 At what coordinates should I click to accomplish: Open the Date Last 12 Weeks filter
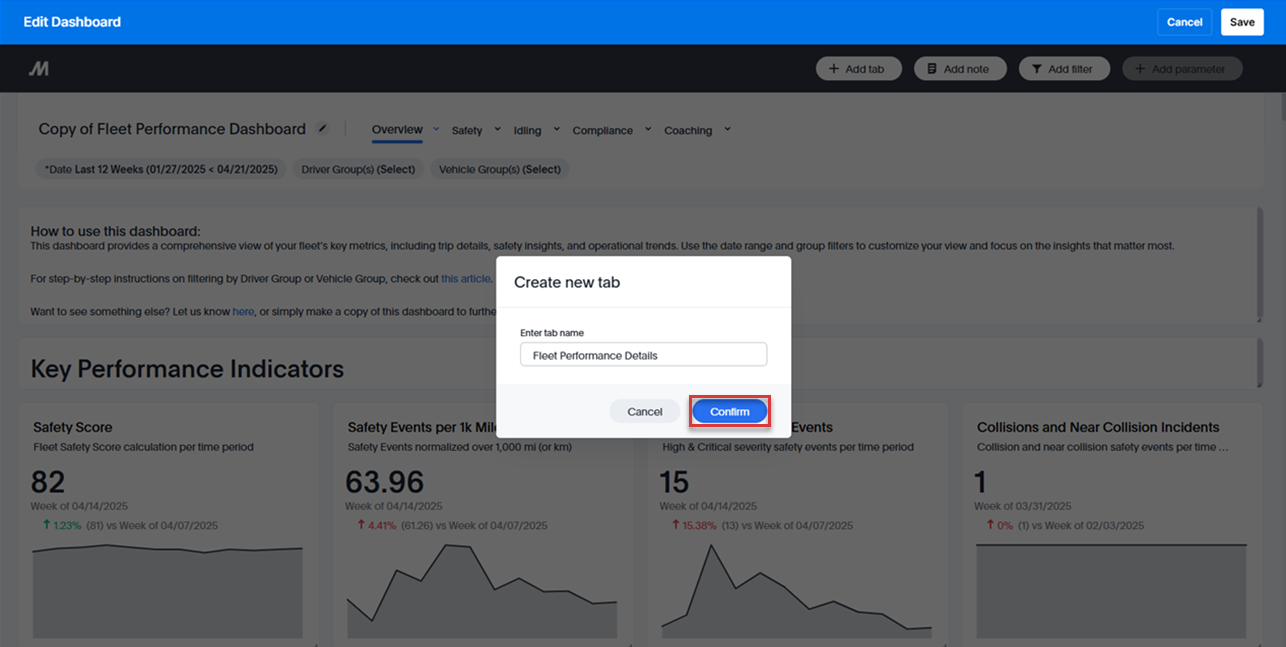[x=161, y=169]
